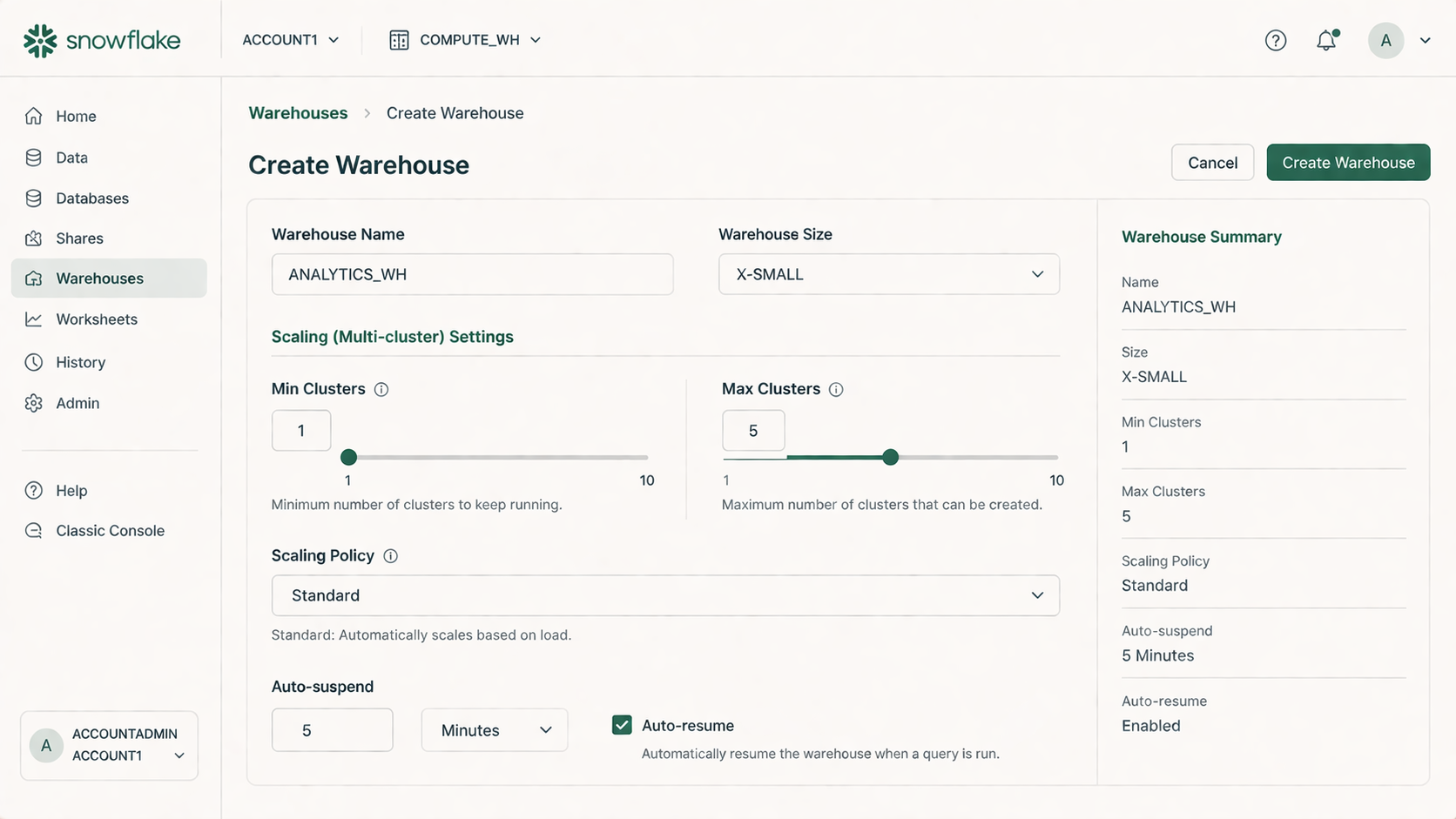Click the Min Clusters number box
1456x819 pixels.
301,431
